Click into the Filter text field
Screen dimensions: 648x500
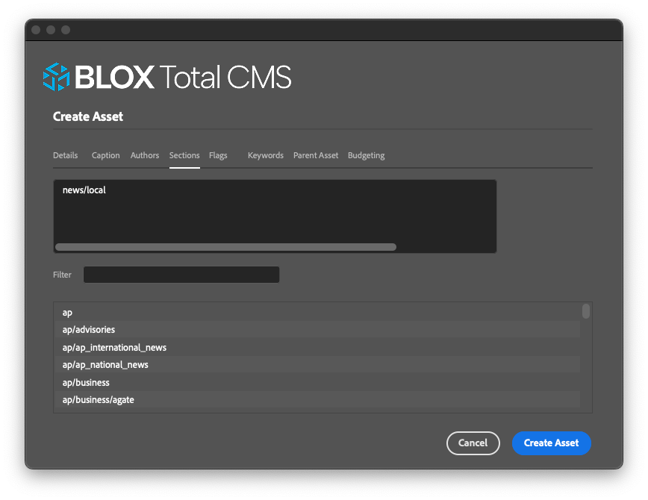[x=181, y=275]
